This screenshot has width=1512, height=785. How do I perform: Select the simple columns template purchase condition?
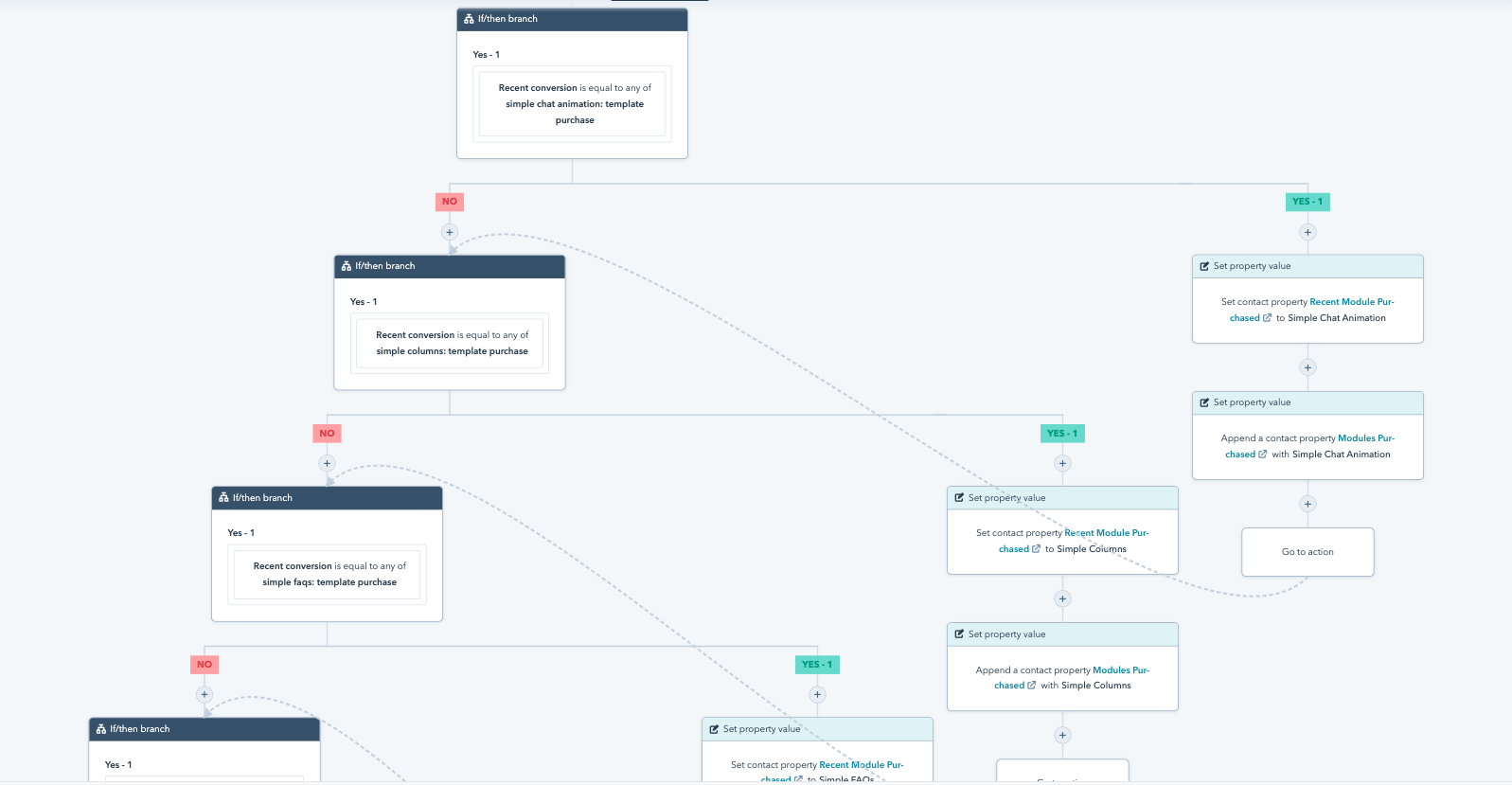[x=450, y=343]
